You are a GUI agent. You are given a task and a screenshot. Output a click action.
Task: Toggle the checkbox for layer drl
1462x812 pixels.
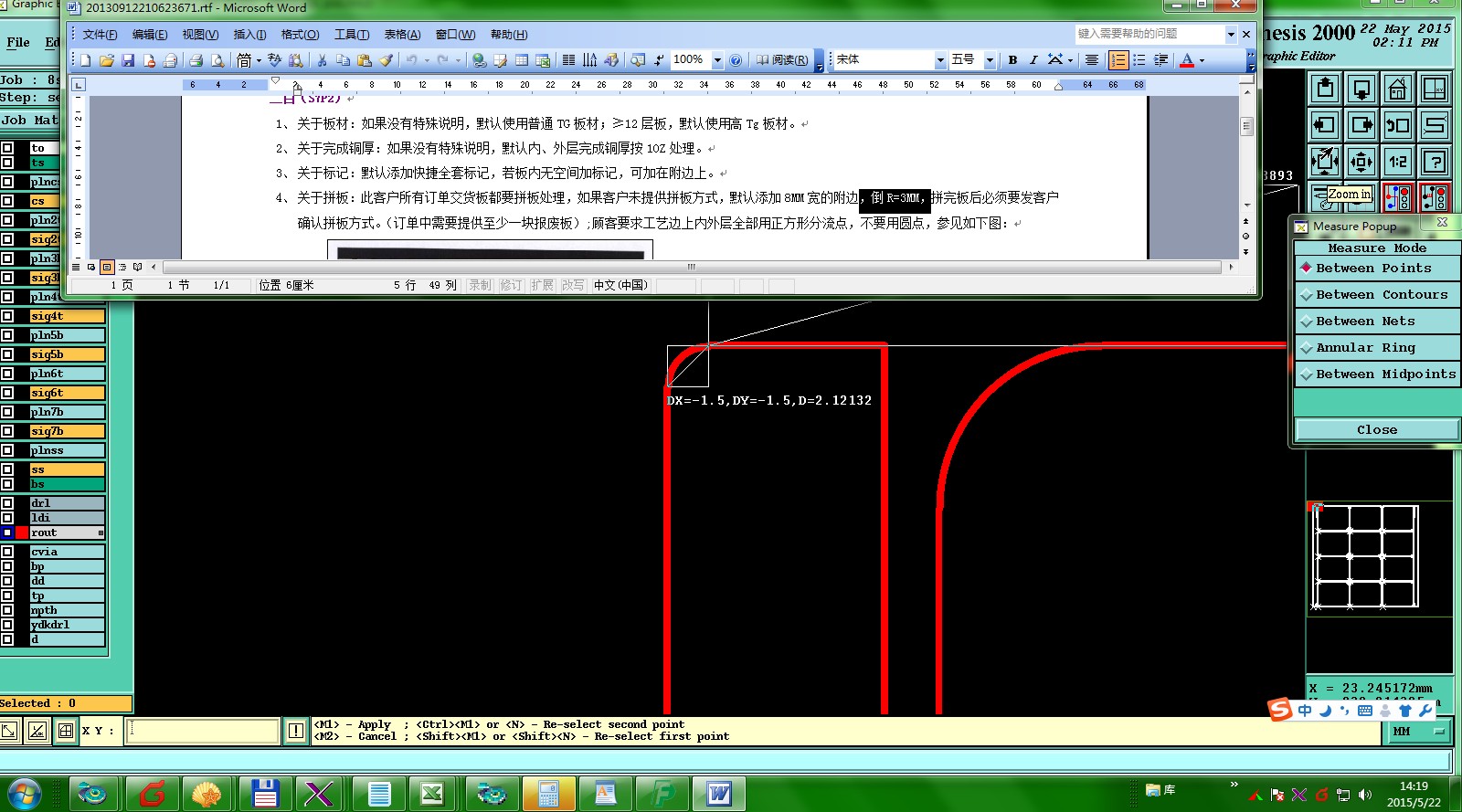(7, 503)
